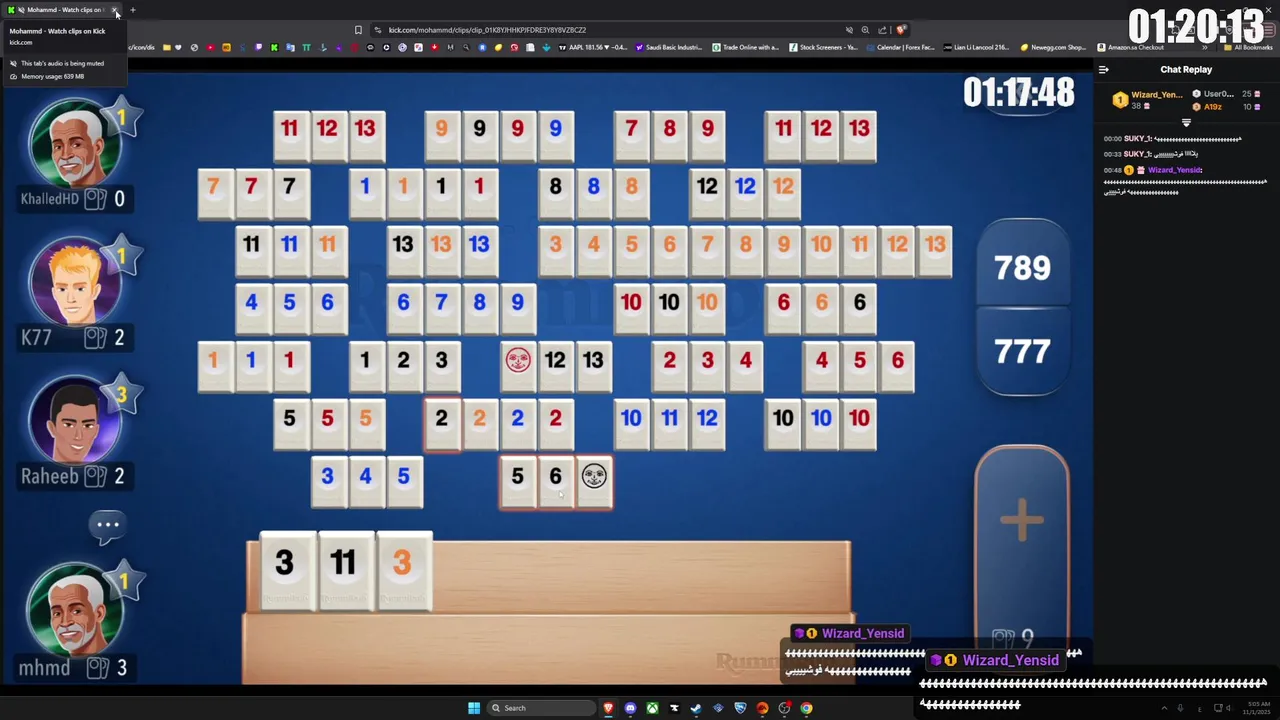
Task: Close the Mohammd Kick browser tab
Action: [x=115, y=10]
